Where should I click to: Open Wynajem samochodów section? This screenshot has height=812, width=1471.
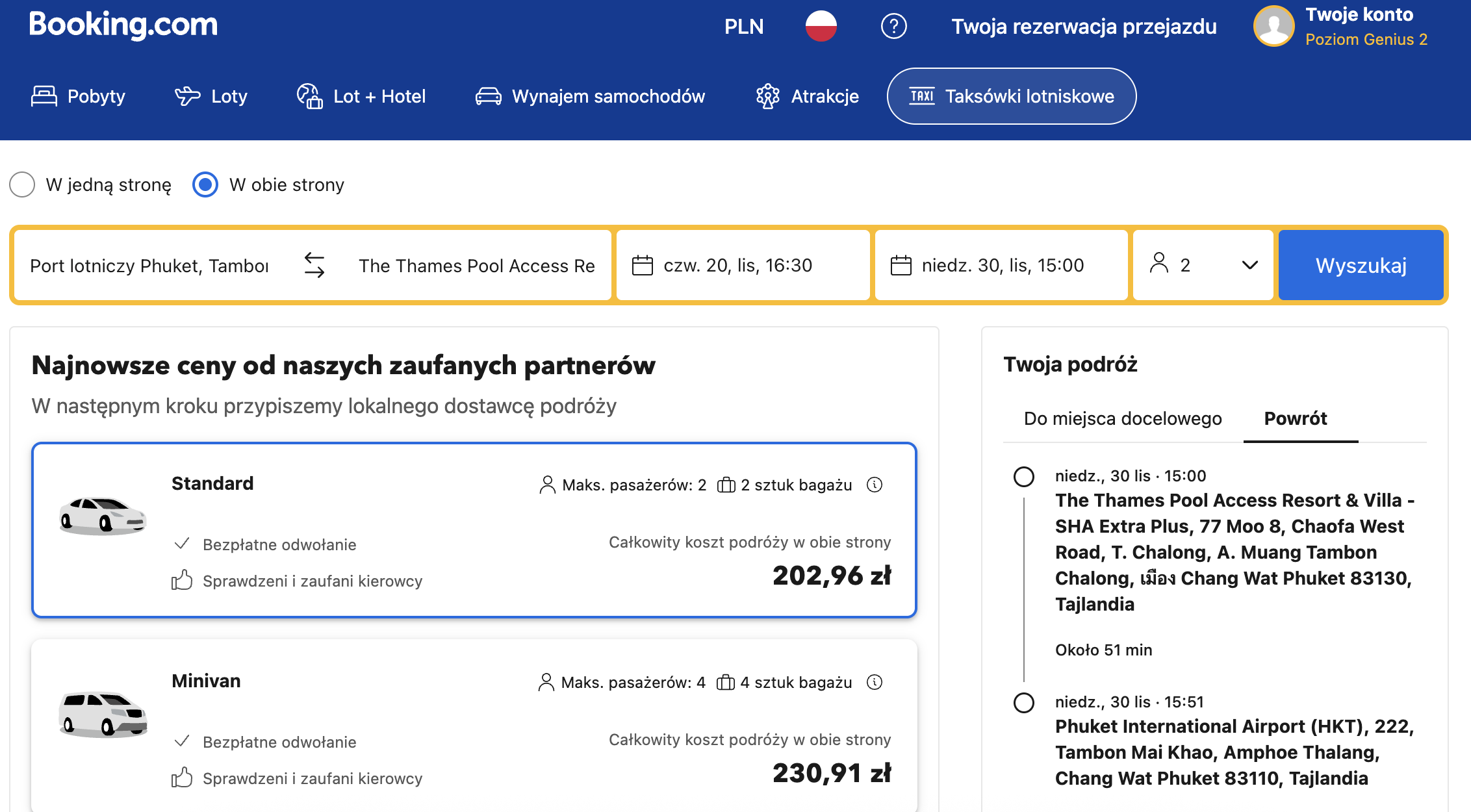pos(590,96)
